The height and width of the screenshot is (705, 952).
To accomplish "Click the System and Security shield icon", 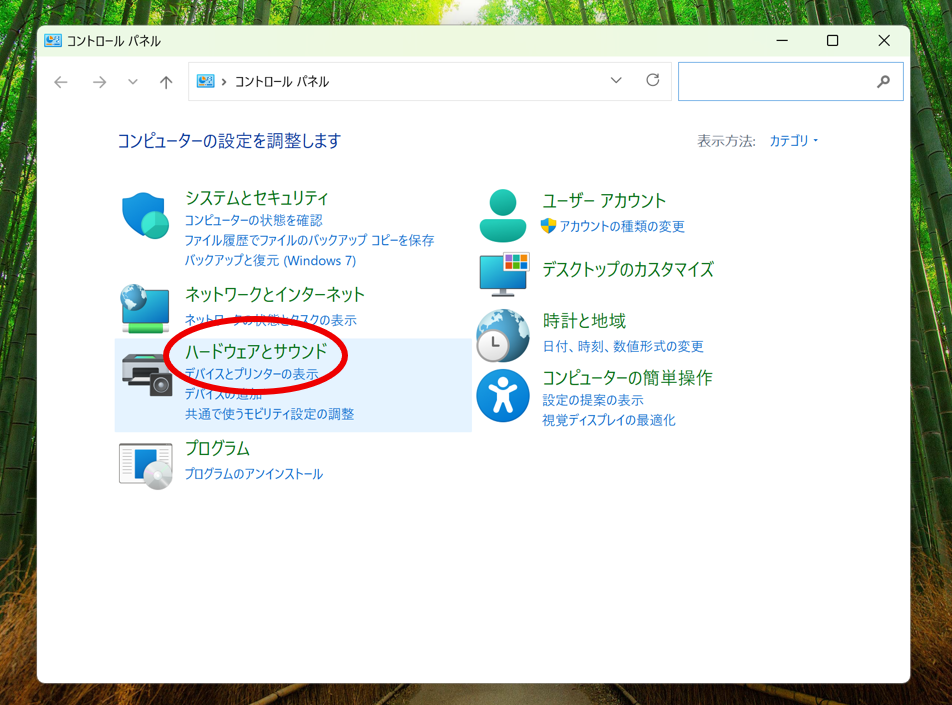I will pyautogui.click(x=146, y=215).
